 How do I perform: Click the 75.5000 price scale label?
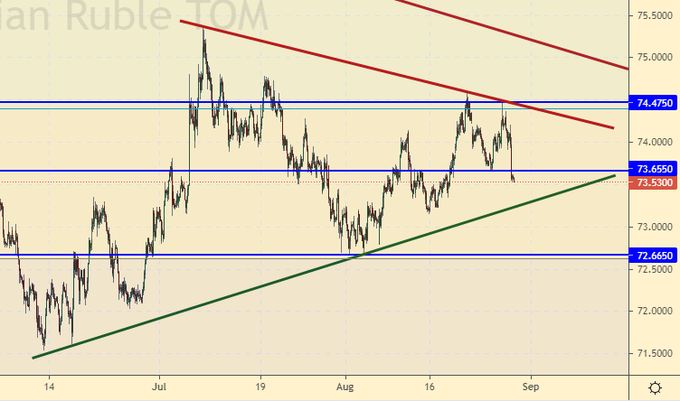(654, 15)
